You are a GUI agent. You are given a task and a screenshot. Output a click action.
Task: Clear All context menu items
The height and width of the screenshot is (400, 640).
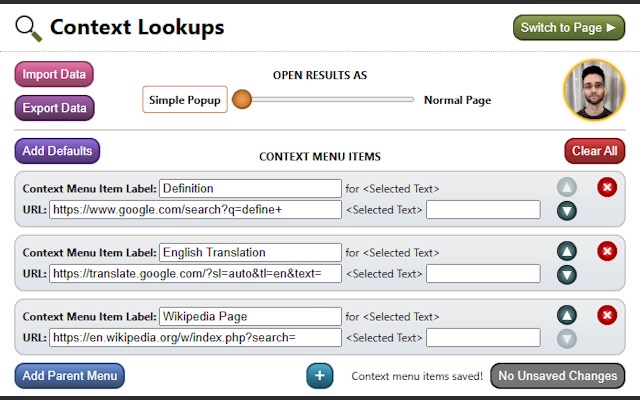point(594,151)
